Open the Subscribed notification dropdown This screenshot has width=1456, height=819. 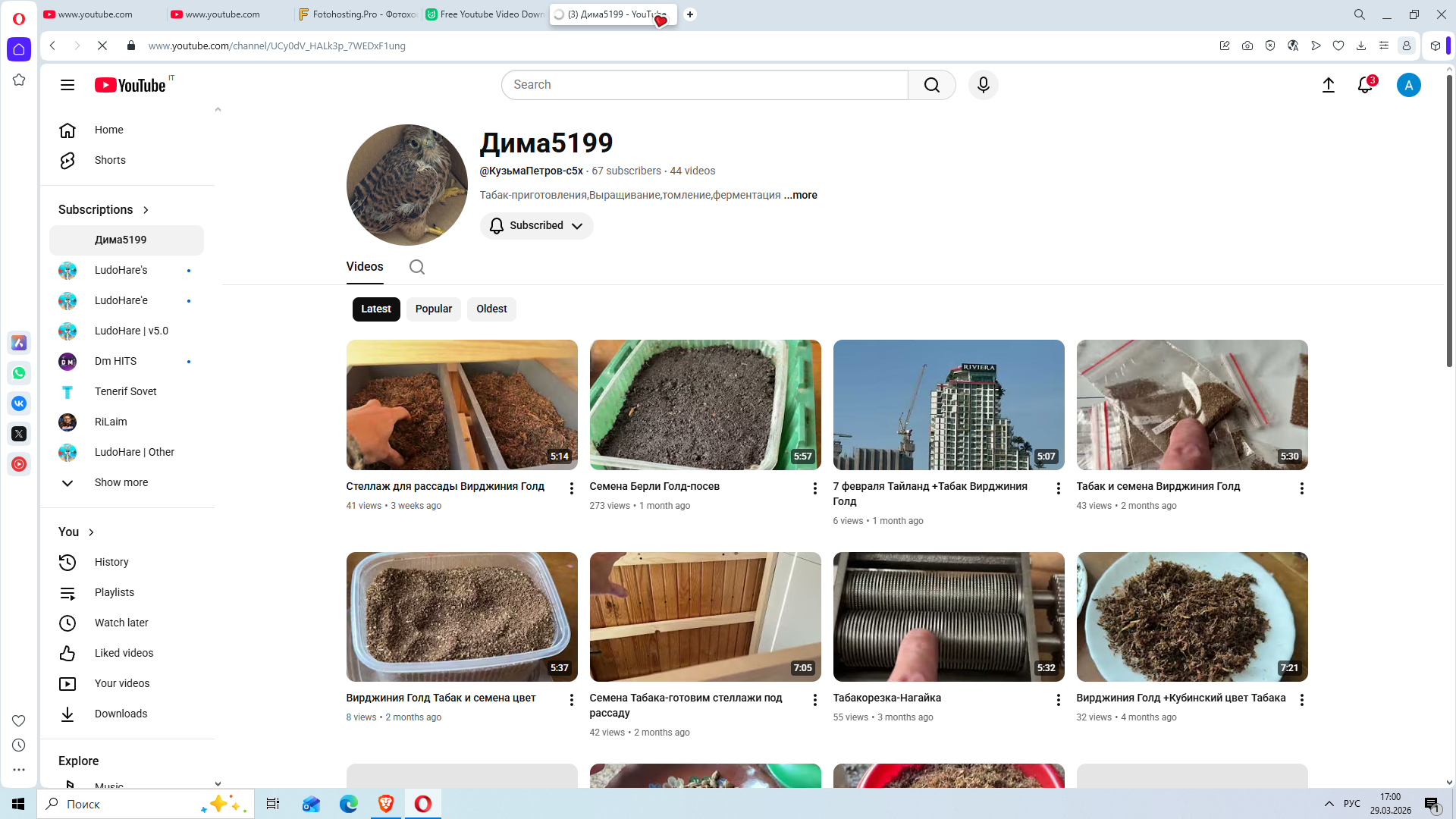536,226
